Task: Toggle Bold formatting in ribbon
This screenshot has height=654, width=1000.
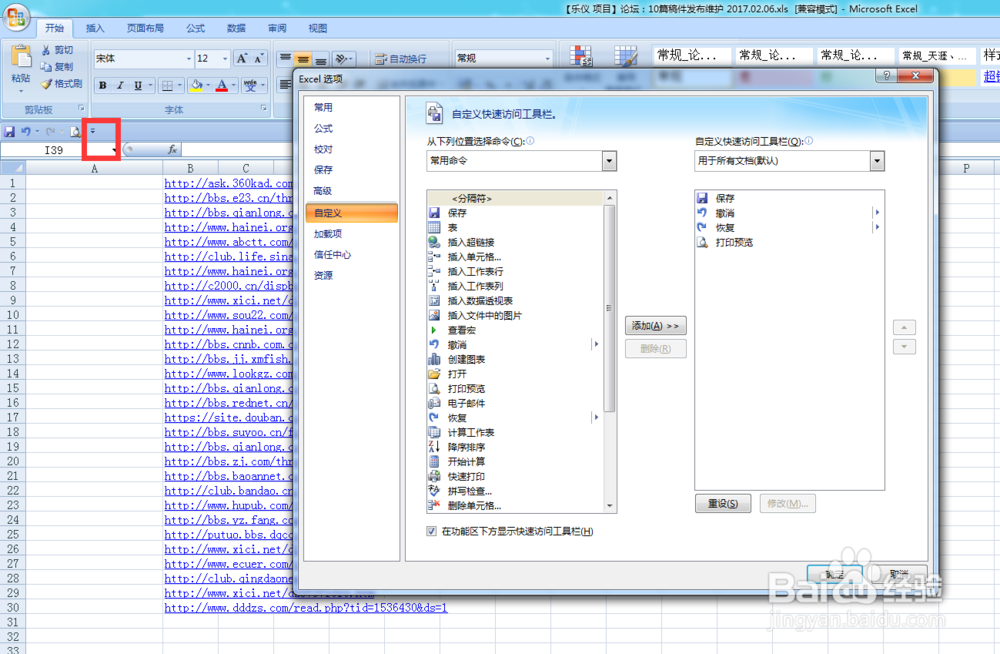Action: click(x=103, y=85)
